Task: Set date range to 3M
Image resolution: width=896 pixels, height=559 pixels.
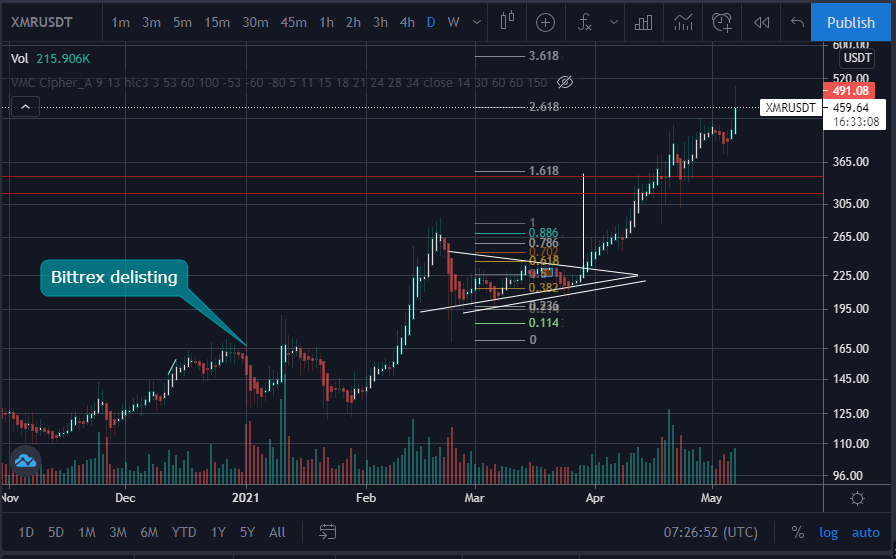Action: tap(118, 532)
